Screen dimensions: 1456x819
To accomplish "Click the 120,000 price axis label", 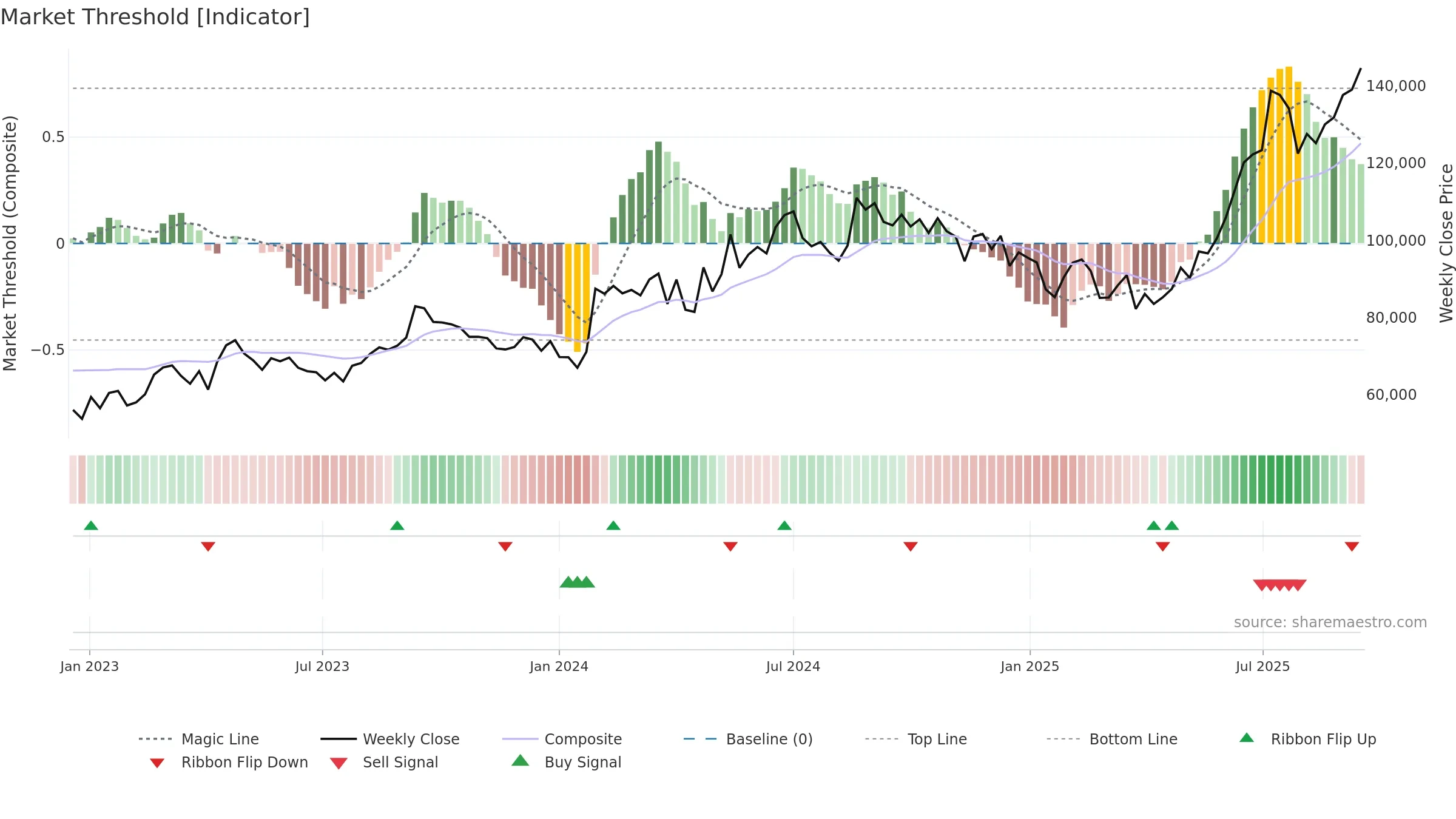I will tap(1396, 163).
